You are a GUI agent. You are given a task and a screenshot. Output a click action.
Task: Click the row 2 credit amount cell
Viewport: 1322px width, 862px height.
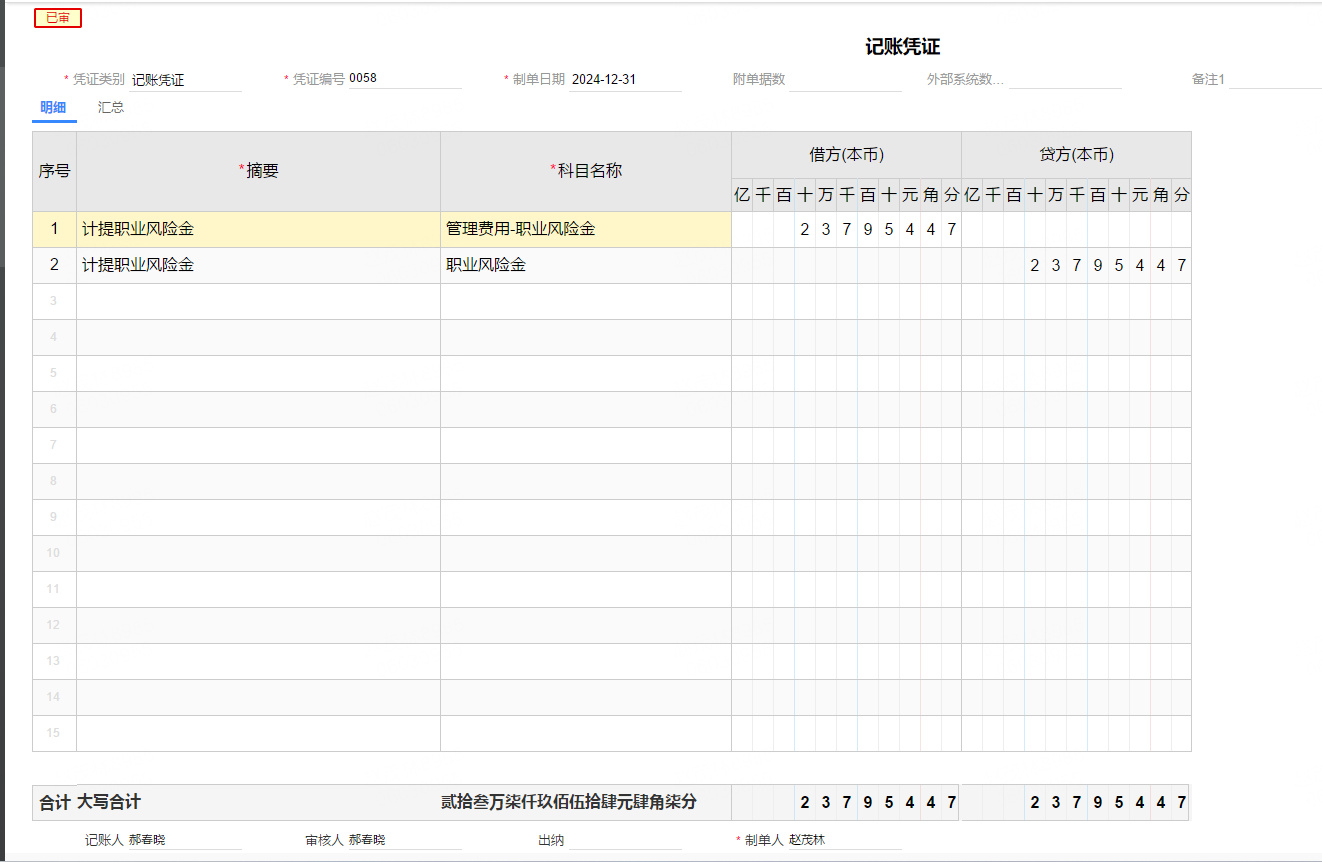1076,266
